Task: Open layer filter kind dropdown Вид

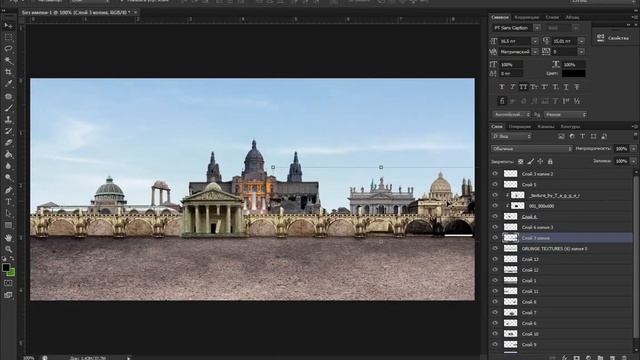Action: (512, 136)
